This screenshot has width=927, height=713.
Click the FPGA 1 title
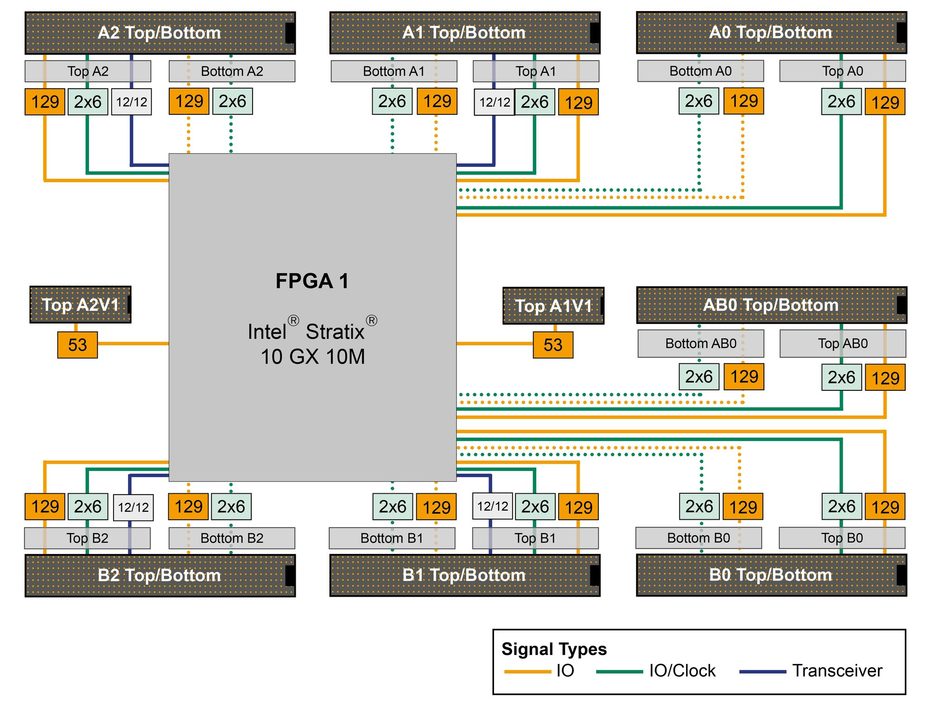click(x=312, y=281)
